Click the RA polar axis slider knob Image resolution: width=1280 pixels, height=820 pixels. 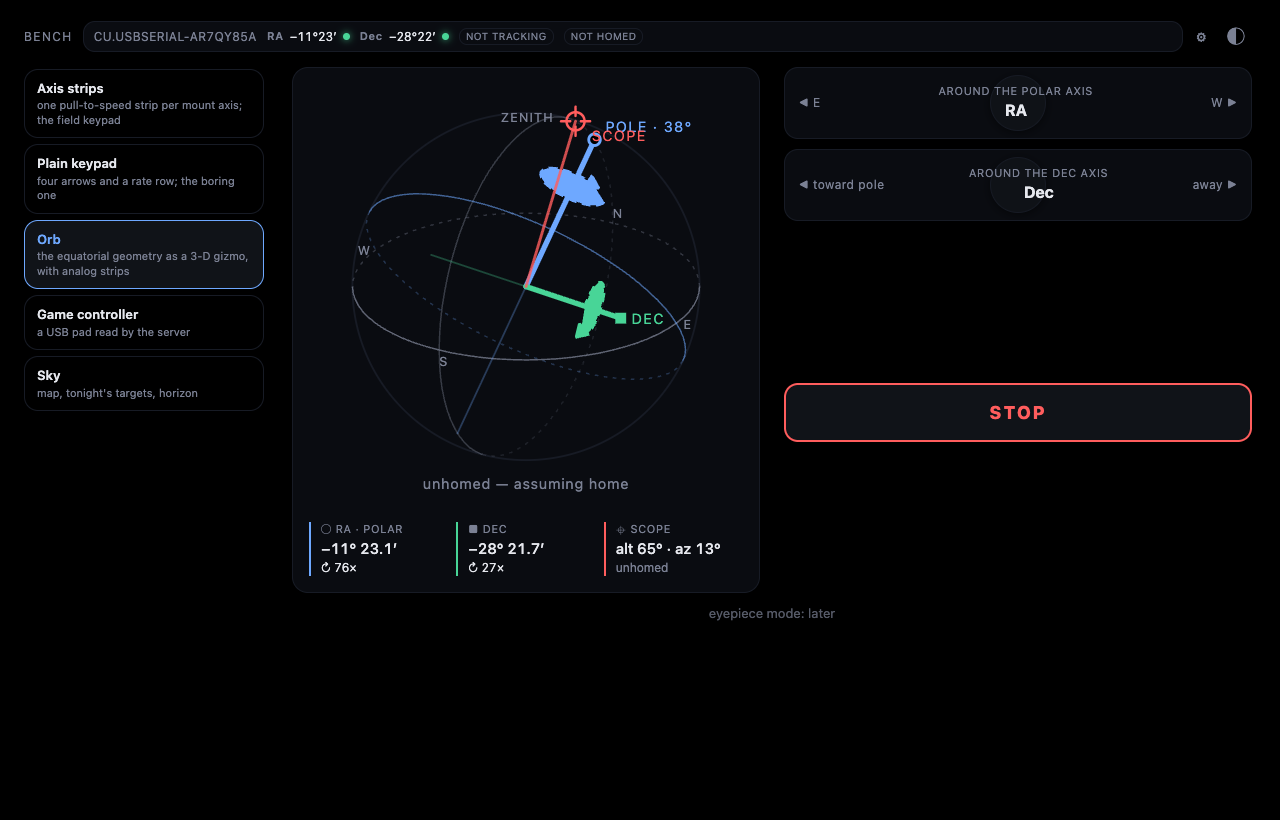click(1017, 103)
